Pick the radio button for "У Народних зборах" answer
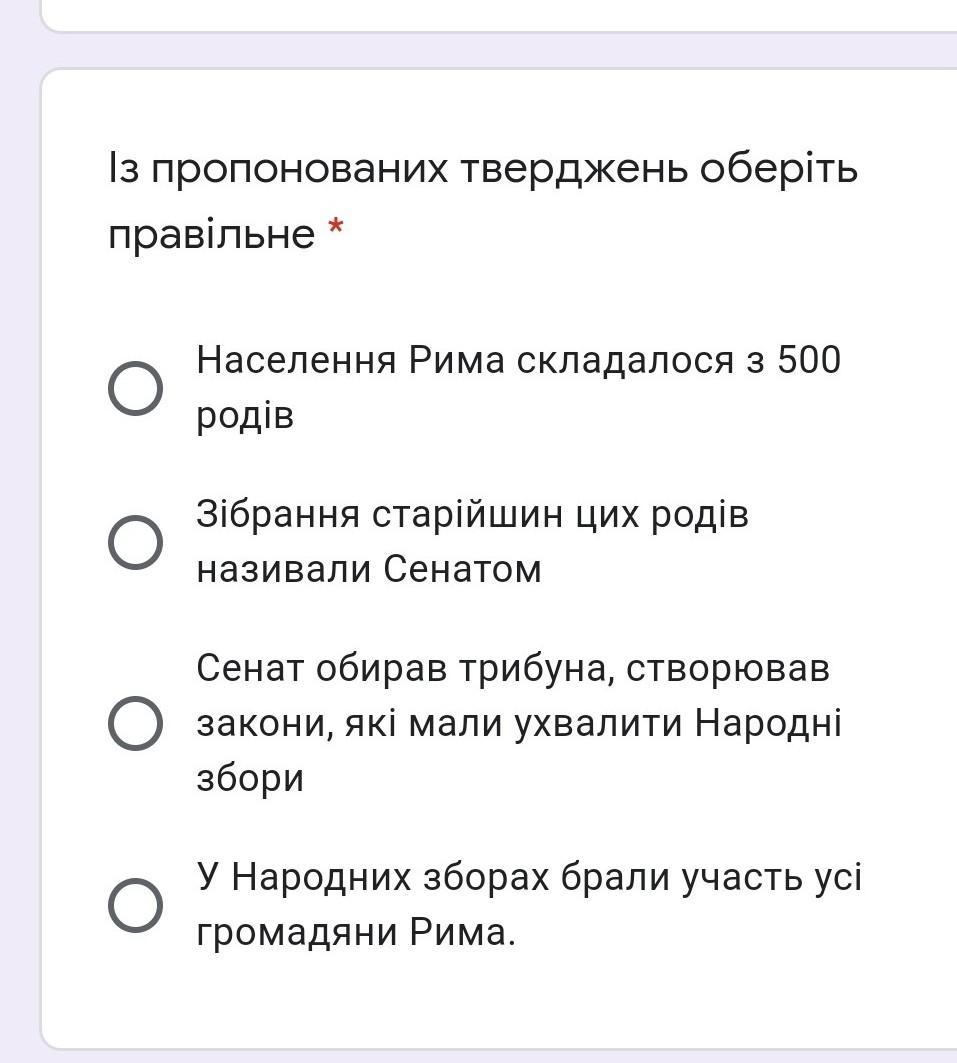Image resolution: width=957 pixels, height=1063 pixels. [x=135, y=906]
